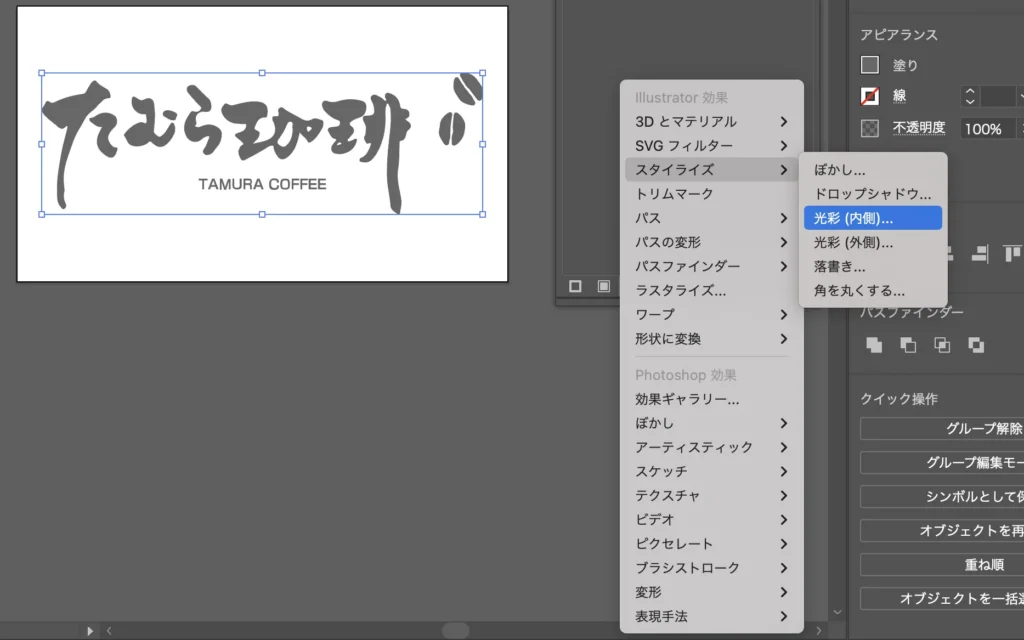The image size is (1024, 640).
Task: Click the Pathfinder minus front icon
Action: pos(908,345)
